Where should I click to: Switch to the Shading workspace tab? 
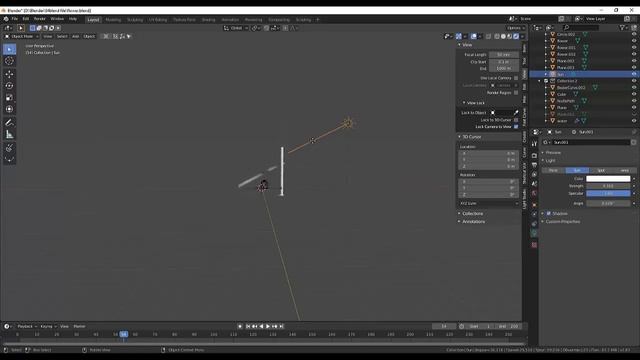[x=208, y=20]
